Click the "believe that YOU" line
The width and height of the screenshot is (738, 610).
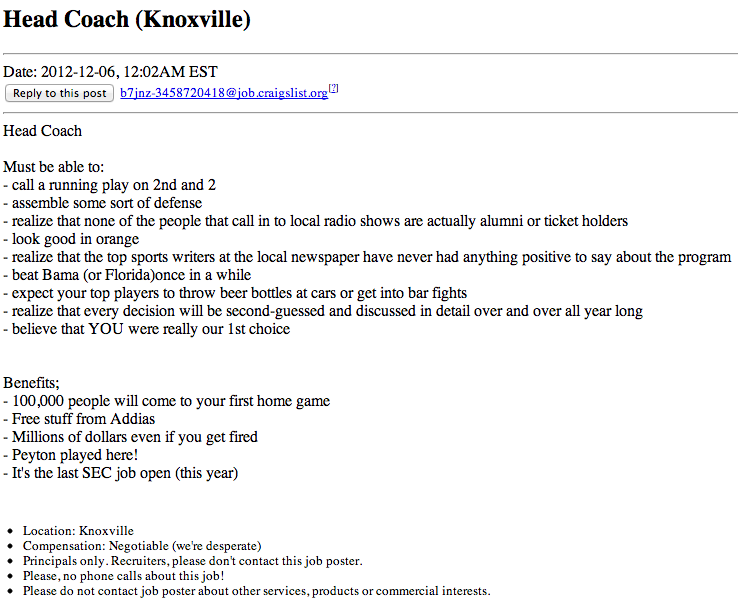[x=147, y=329]
